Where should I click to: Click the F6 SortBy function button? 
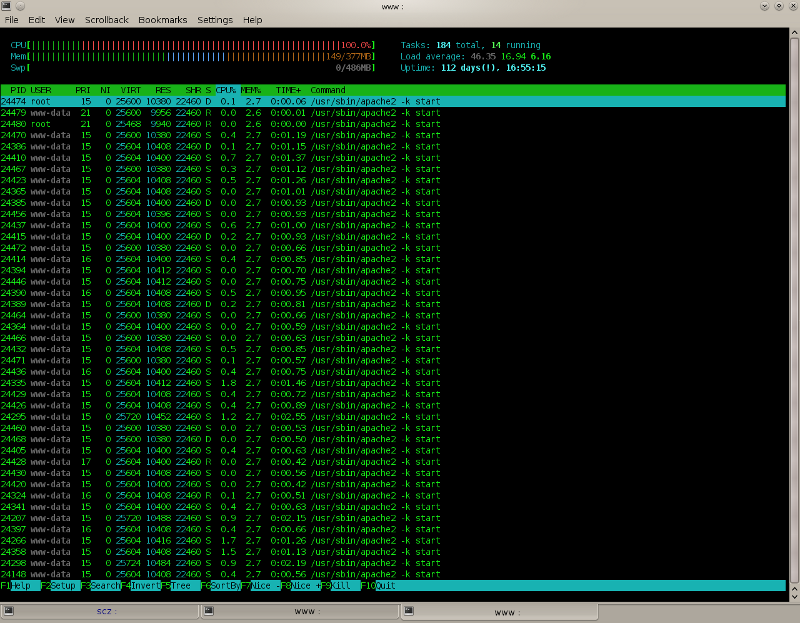[220, 586]
